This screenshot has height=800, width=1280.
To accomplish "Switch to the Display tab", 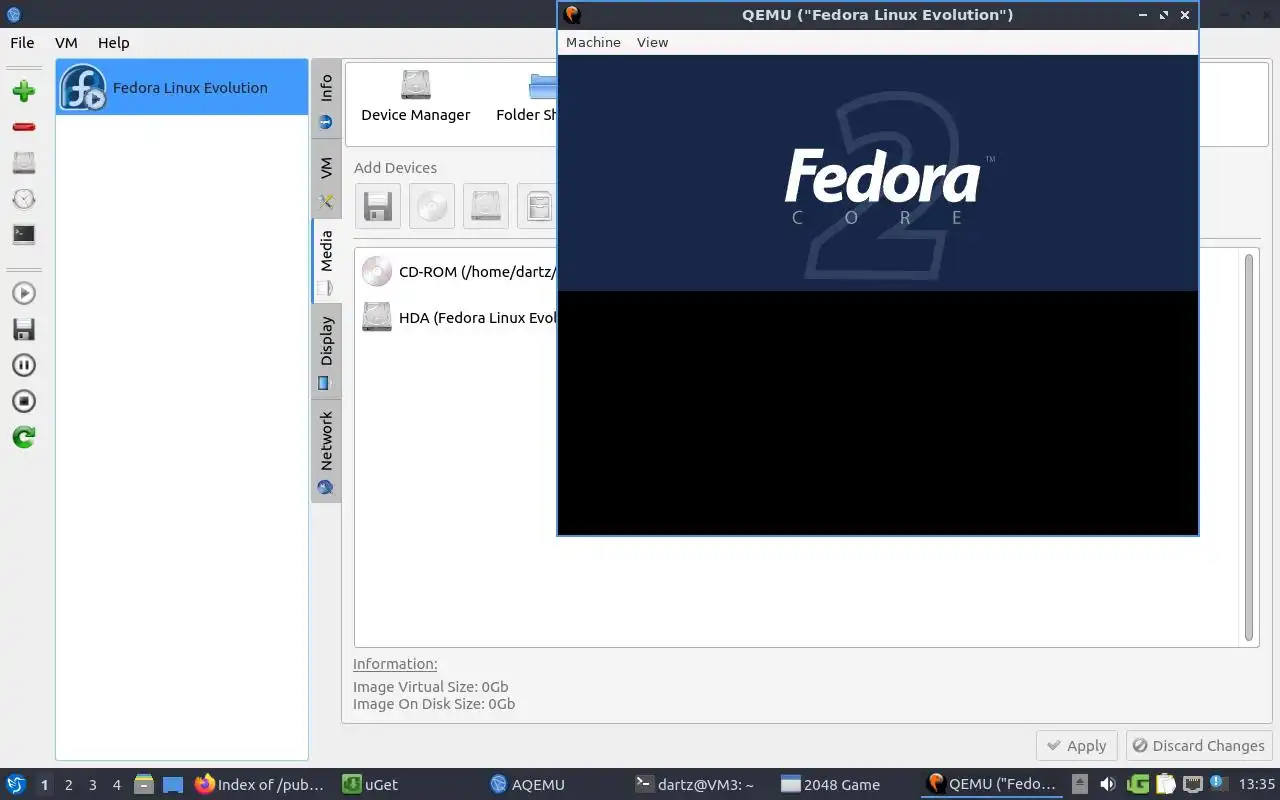I will pyautogui.click(x=326, y=351).
